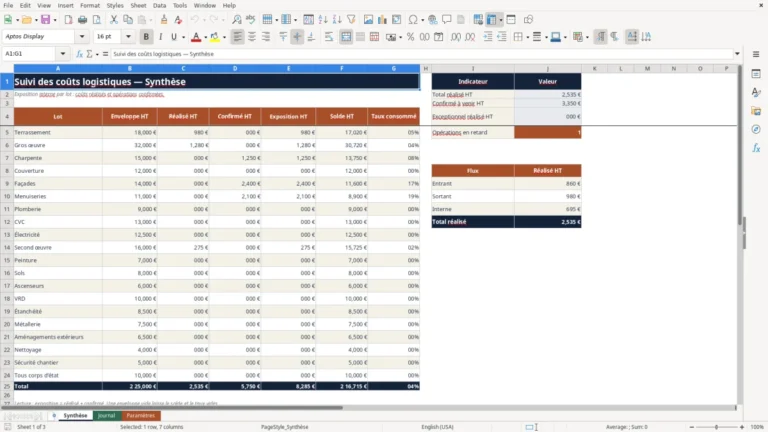The image size is (768, 432).
Task: Toggle Bold formatting
Action: click(146, 37)
